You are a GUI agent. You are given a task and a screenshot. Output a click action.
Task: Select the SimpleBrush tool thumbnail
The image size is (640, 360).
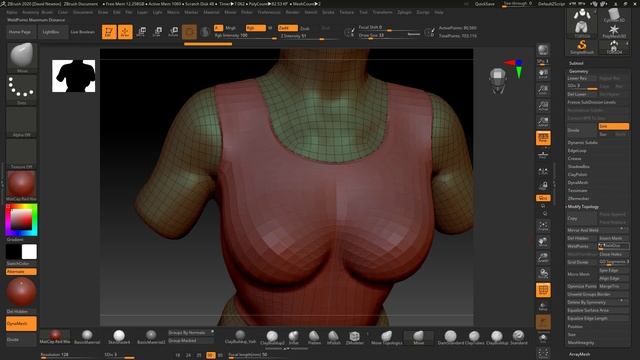(582, 46)
